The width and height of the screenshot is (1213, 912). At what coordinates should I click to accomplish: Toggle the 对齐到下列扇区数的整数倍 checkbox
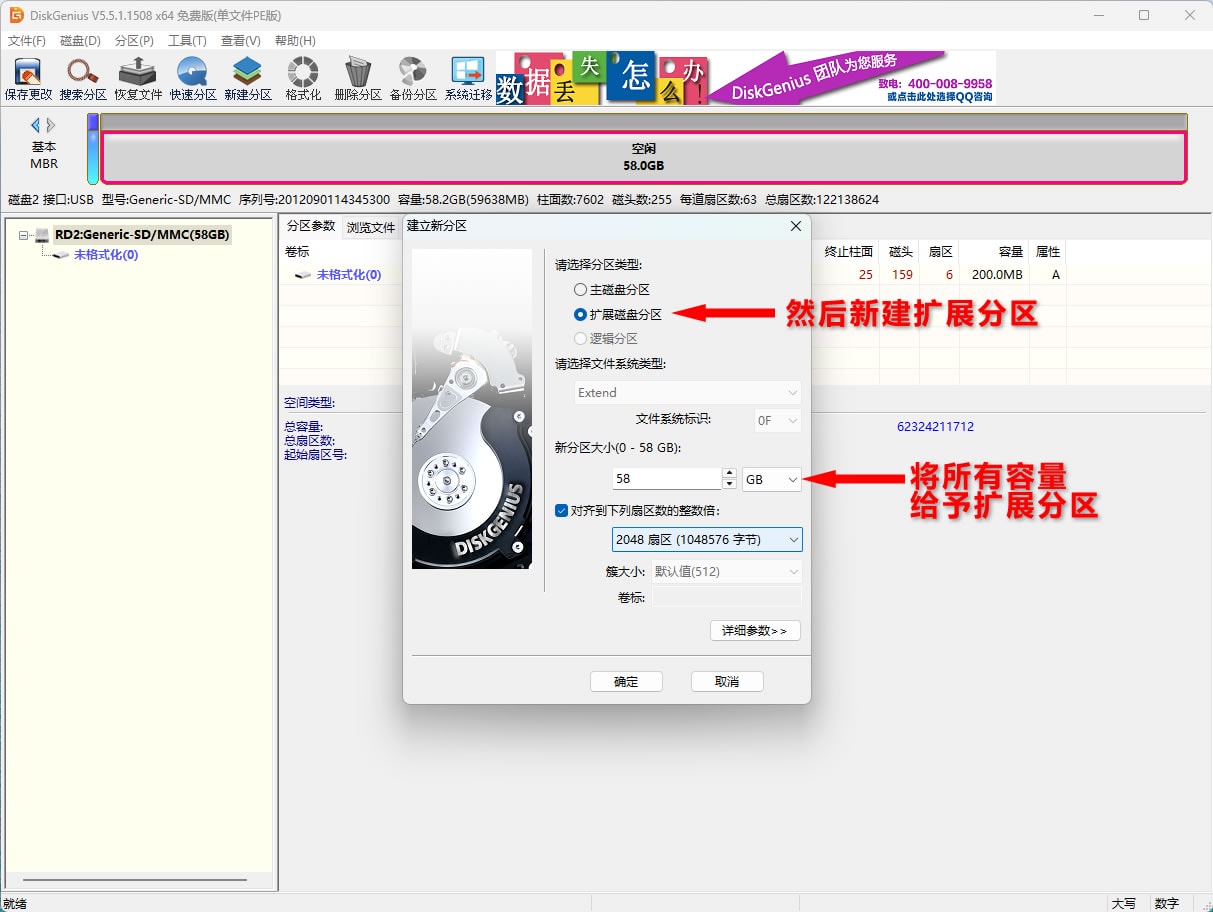tap(562, 510)
